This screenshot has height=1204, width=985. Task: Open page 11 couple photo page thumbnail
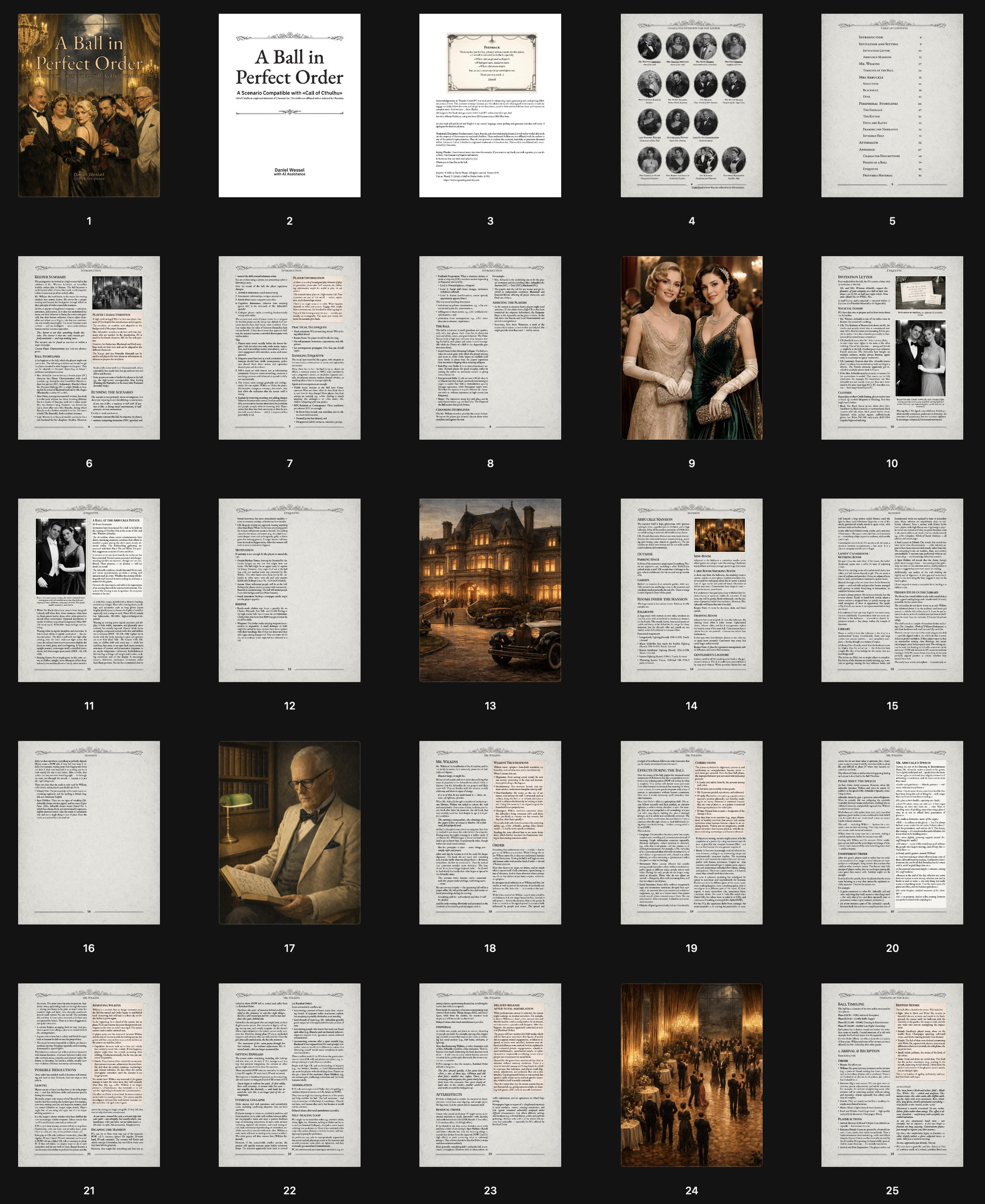(89, 590)
